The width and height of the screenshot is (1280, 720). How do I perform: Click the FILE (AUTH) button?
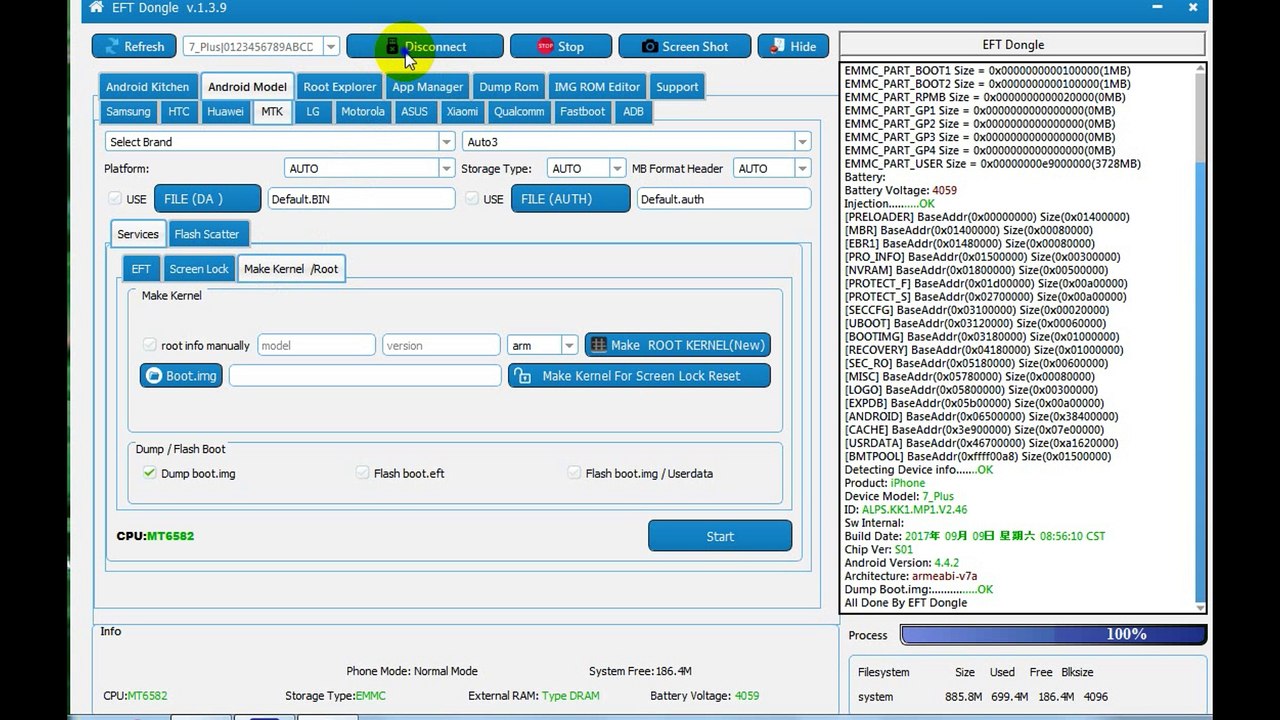(x=571, y=199)
